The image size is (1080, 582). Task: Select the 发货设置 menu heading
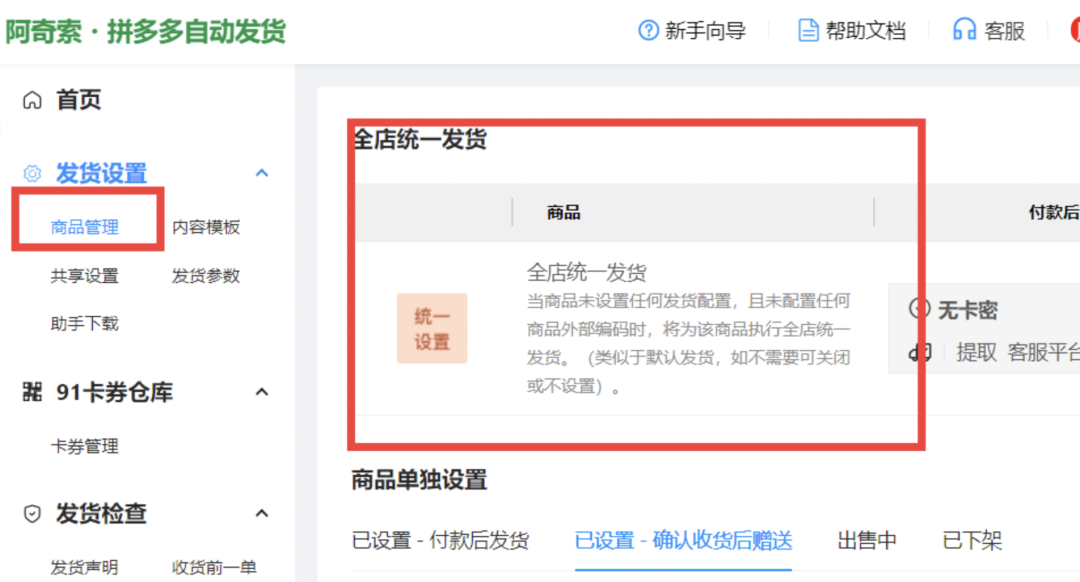coord(101,173)
